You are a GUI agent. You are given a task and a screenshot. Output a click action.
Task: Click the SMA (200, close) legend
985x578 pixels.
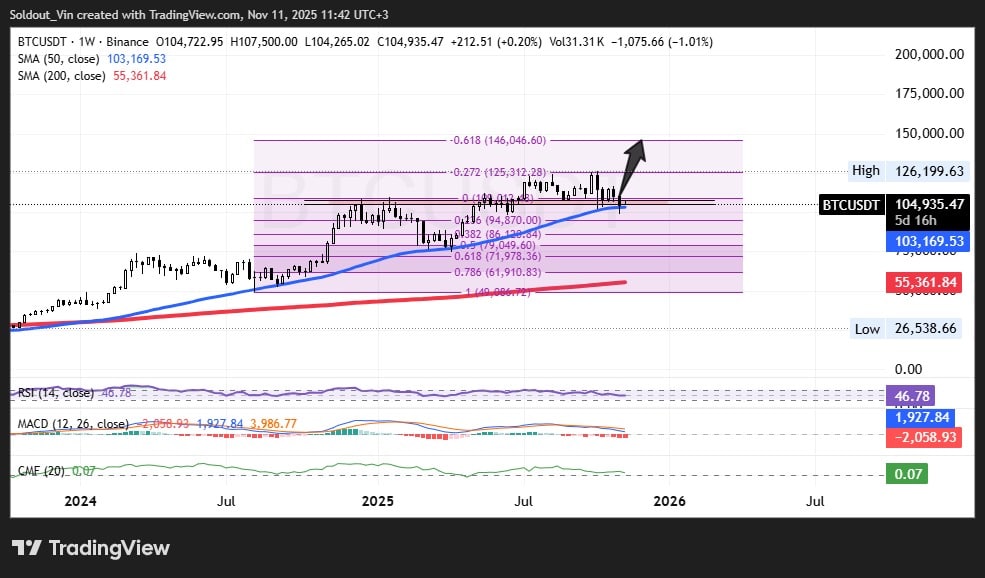click(x=62, y=76)
